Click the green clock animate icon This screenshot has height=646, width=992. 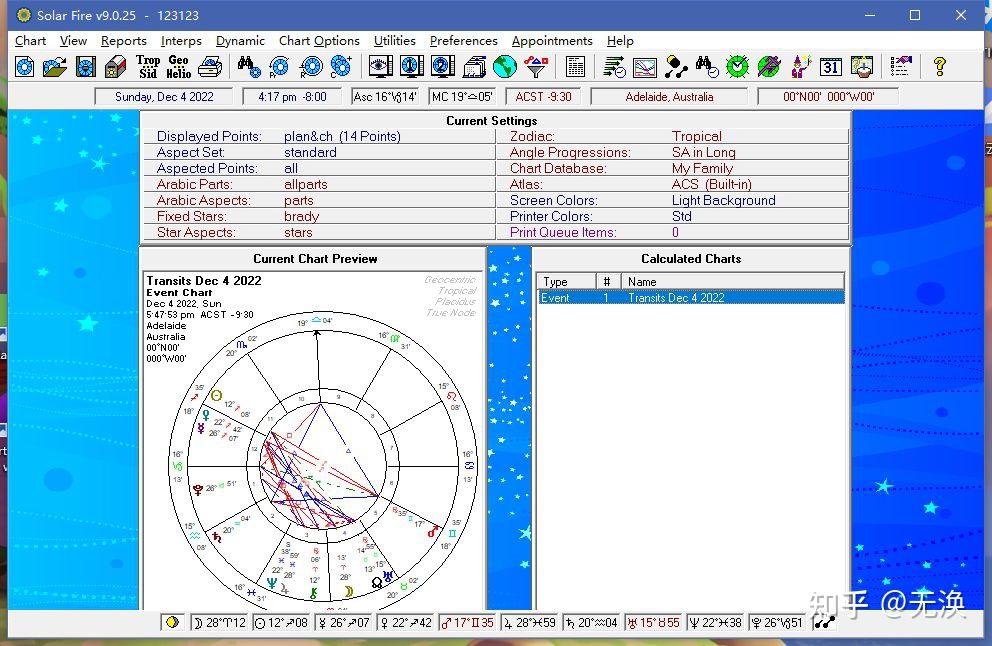(x=738, y=66)
